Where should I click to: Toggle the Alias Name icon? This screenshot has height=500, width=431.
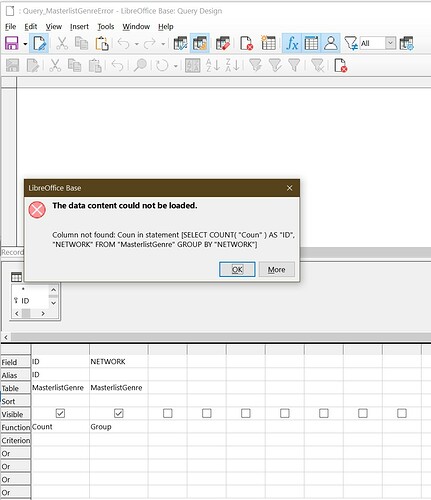pos(331,43)
